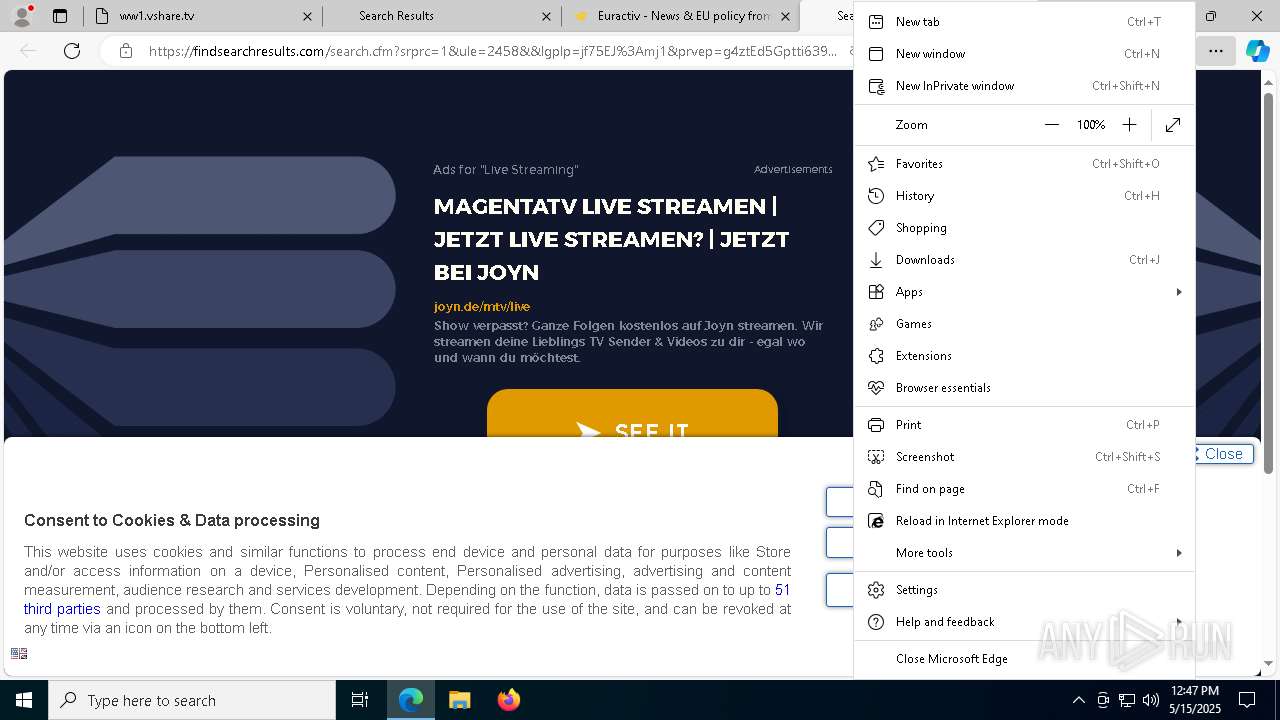The image size is (1280, 720).
Task: Click the Downloads arrow icon in menu
Action: 876,259
